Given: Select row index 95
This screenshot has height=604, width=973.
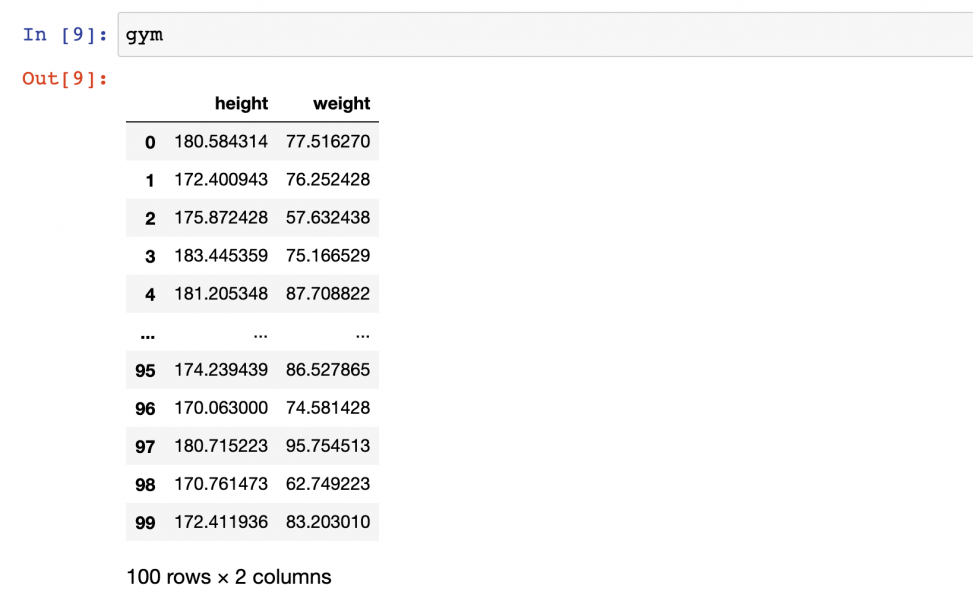Looking at the screenshot, I should (x=145, y=371).
